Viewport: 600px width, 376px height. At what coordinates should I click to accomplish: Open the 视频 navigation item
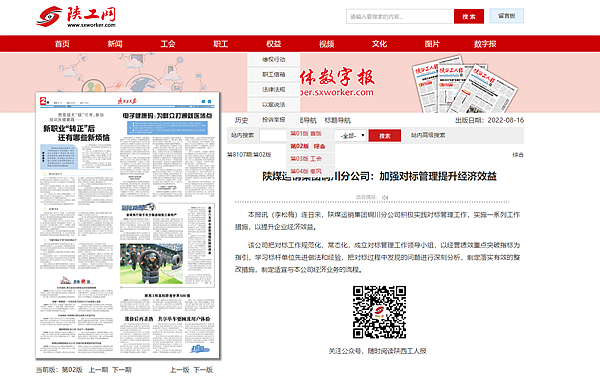326,44
